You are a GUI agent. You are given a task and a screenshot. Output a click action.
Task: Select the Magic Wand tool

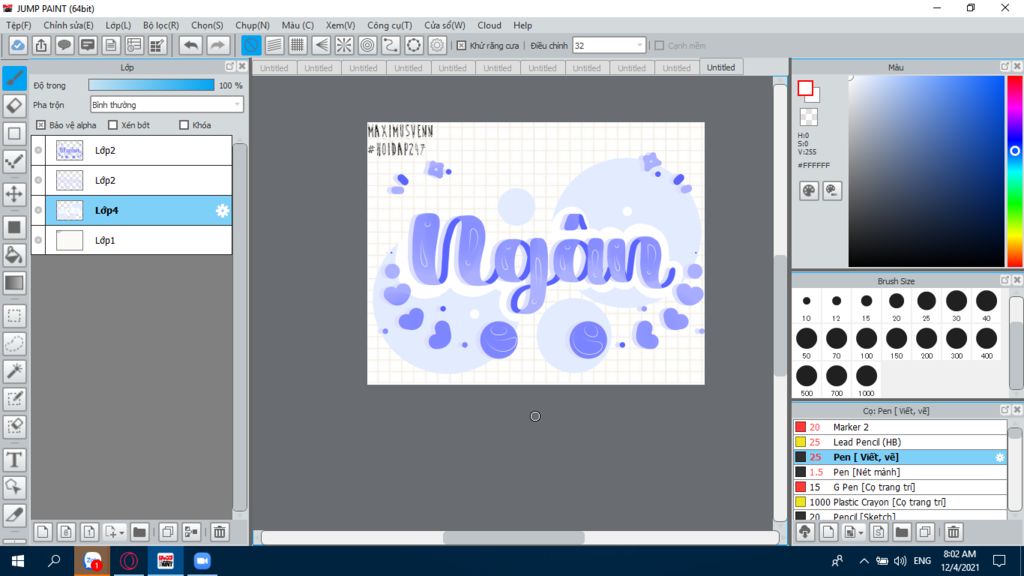point(14,371)
